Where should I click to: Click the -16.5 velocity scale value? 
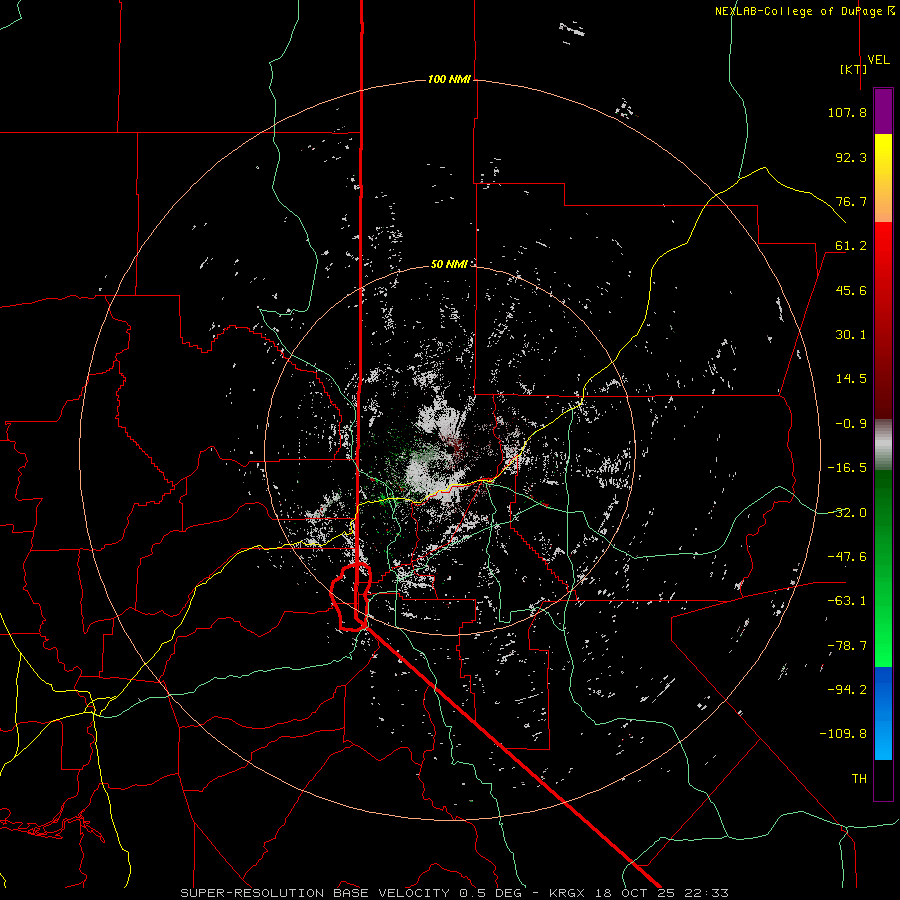[x=847, y=468]
